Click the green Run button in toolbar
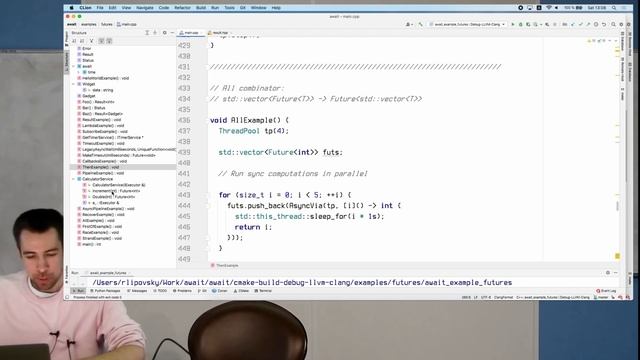This screenshot has height=360, width=640. (513, 24)
